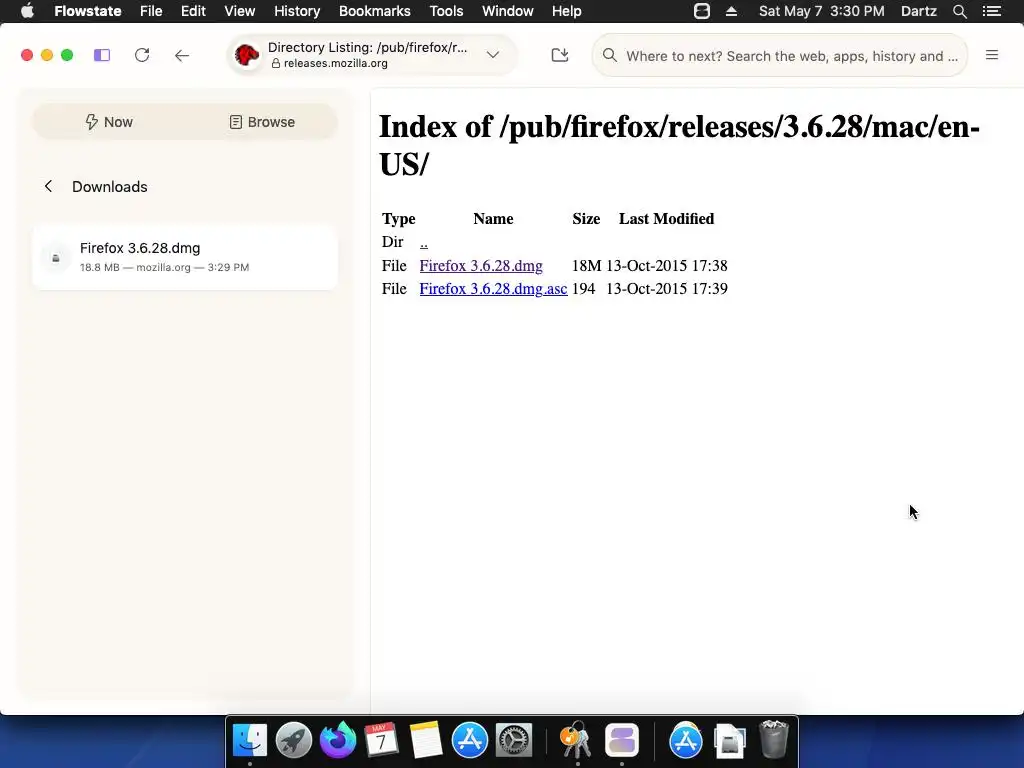The image size is (1024, 768).
Task: Open Flowstate purple icon in the Dock
Action: pos(622,740)
